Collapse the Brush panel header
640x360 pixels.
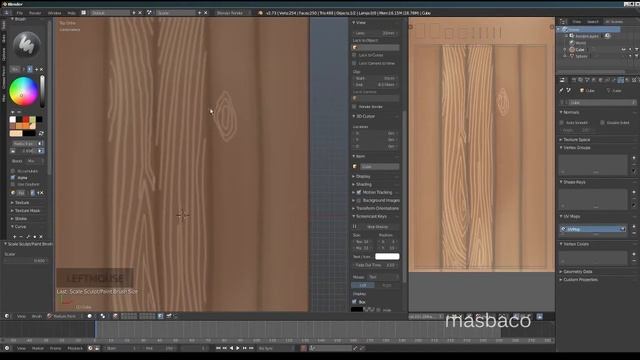pos(20,19)
